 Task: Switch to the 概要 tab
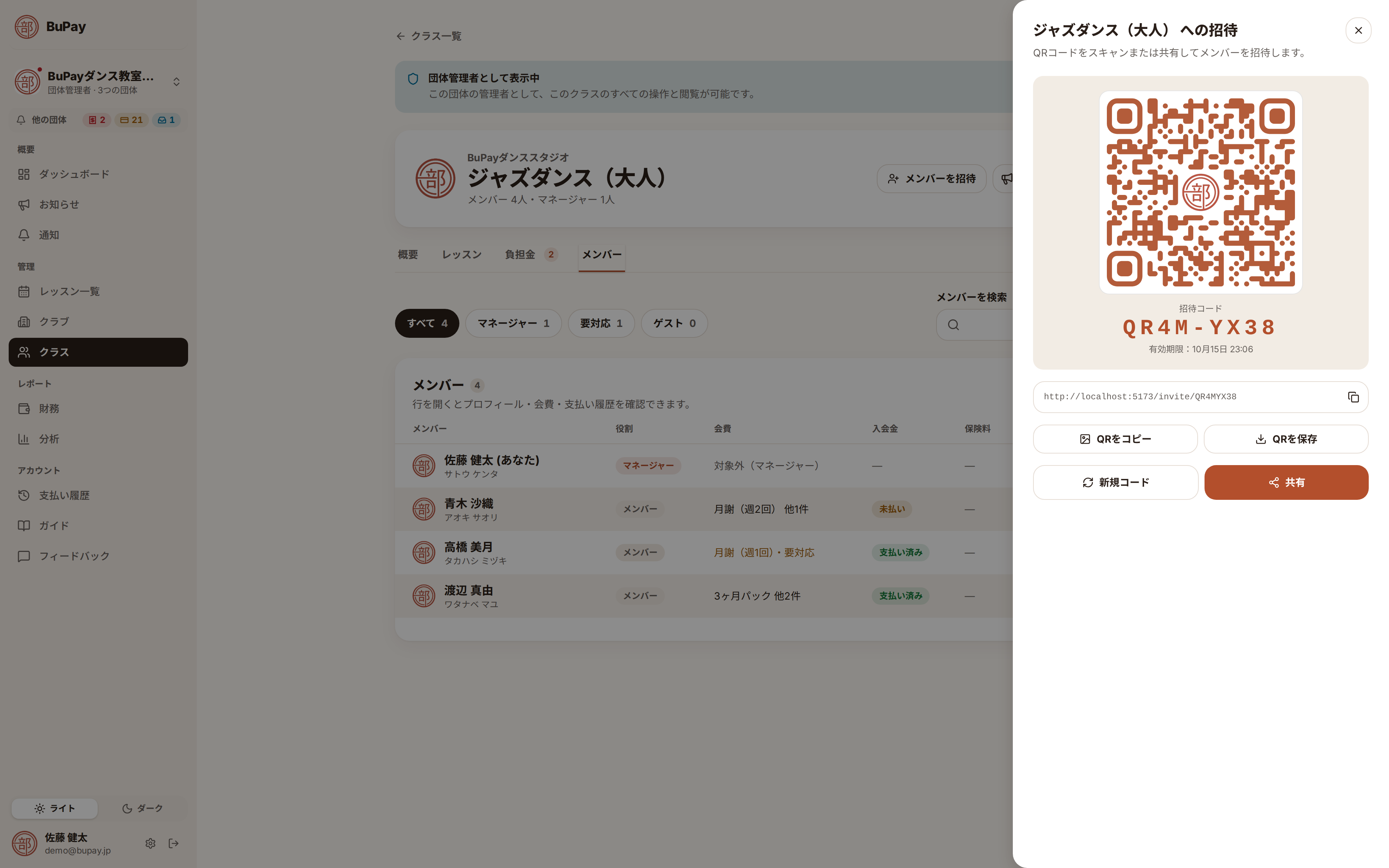[408, 254]
